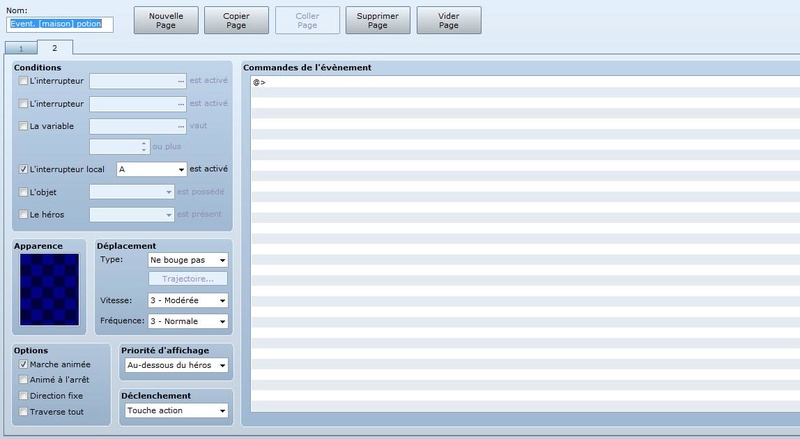The height and width of the screenshot is (439, 800).
Task: Edit the event Nom field
Action: (x=60, y=24)
